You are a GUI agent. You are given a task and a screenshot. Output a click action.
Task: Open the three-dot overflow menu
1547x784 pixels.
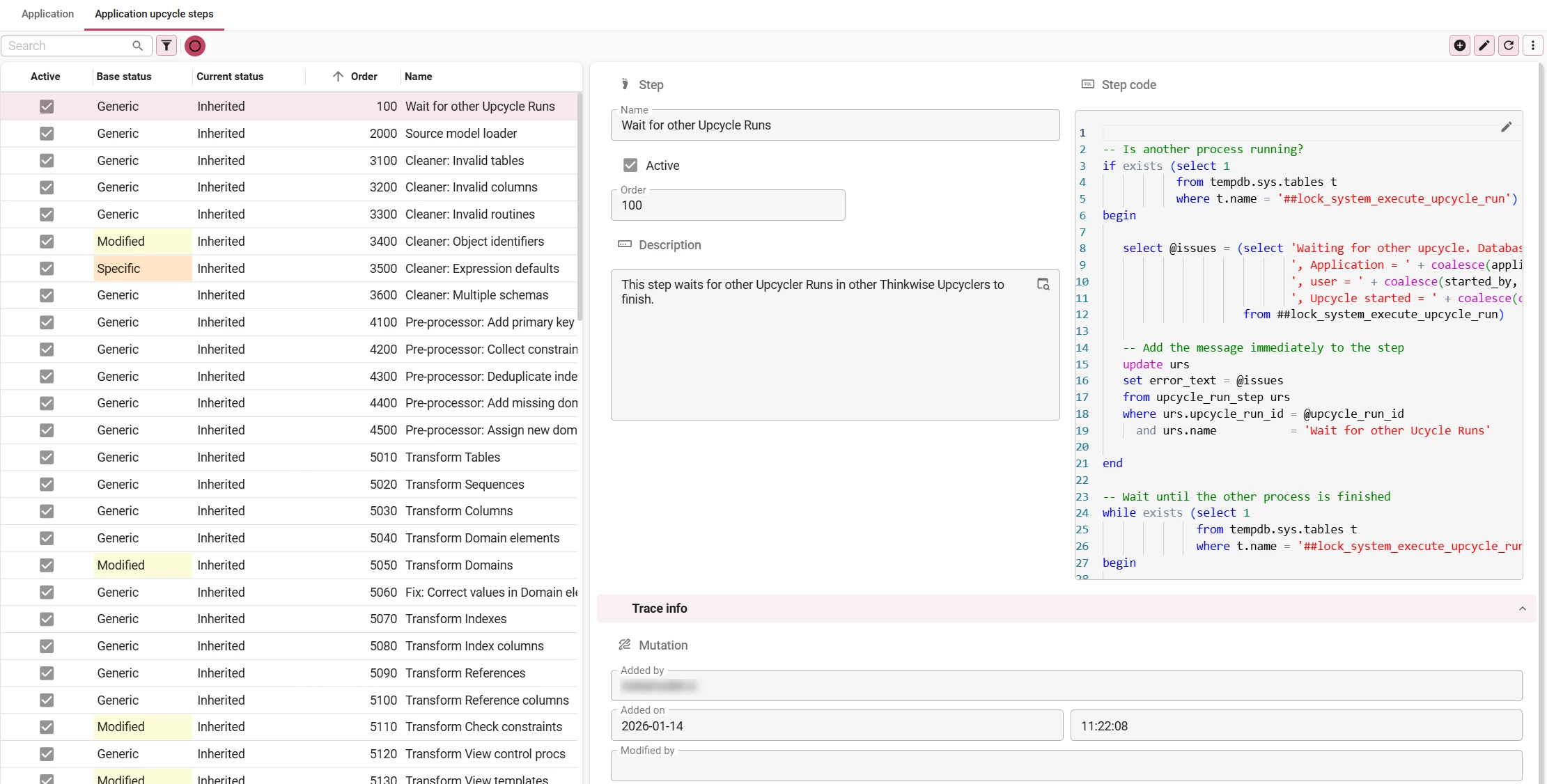pos(1532,46)
